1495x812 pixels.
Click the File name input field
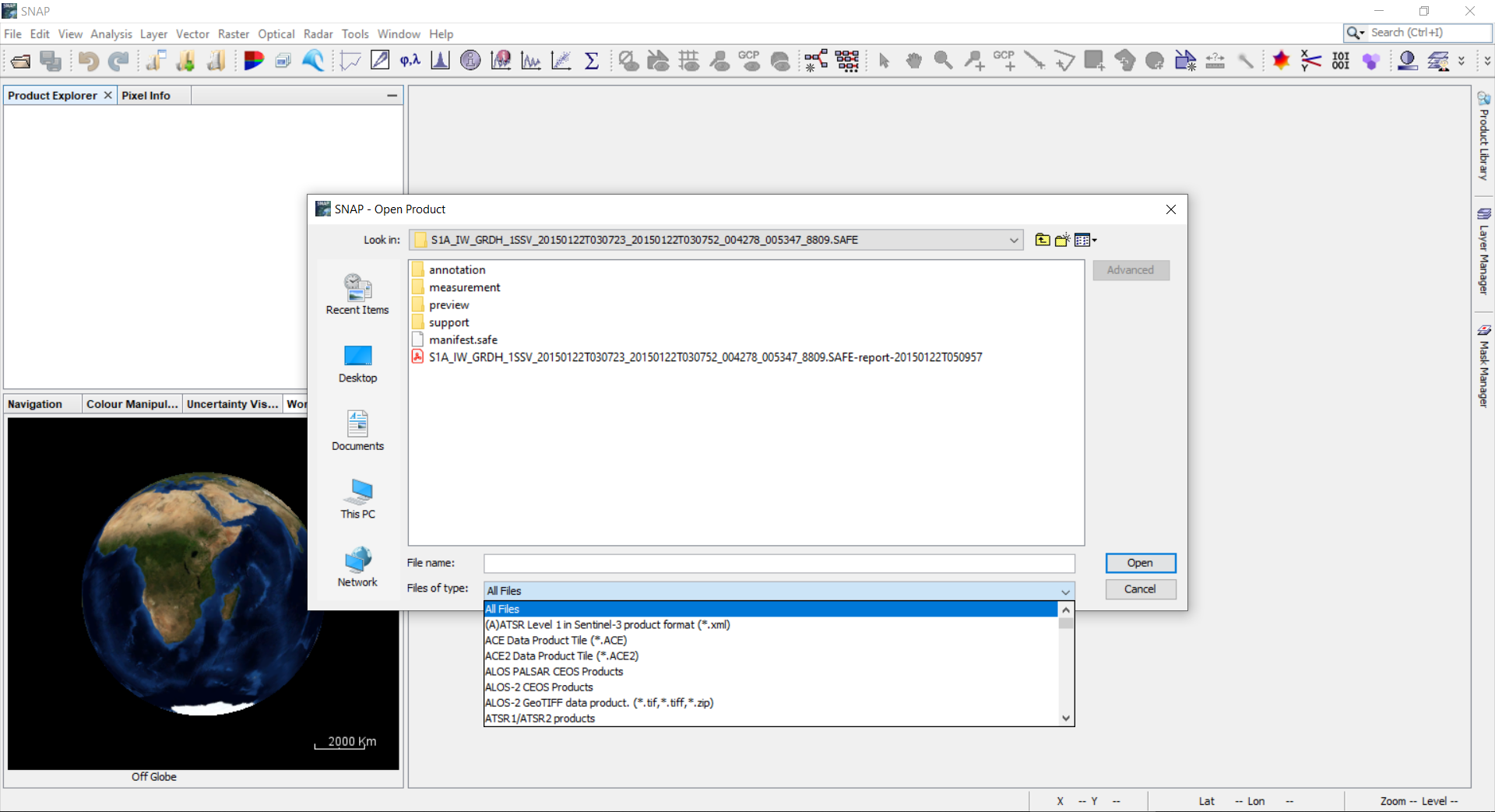[x=779, y=564]
